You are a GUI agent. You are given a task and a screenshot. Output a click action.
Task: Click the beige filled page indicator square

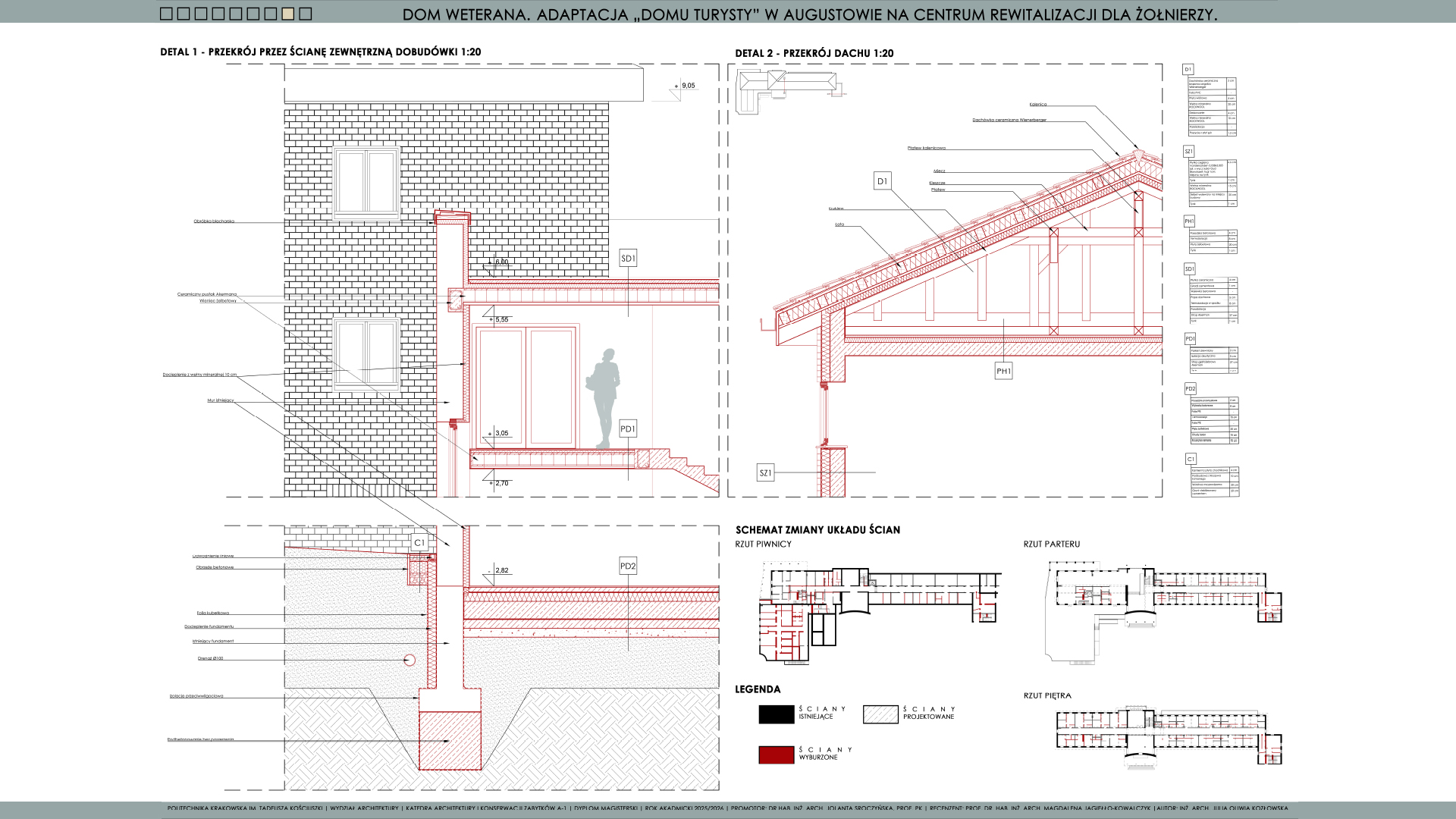288,14
